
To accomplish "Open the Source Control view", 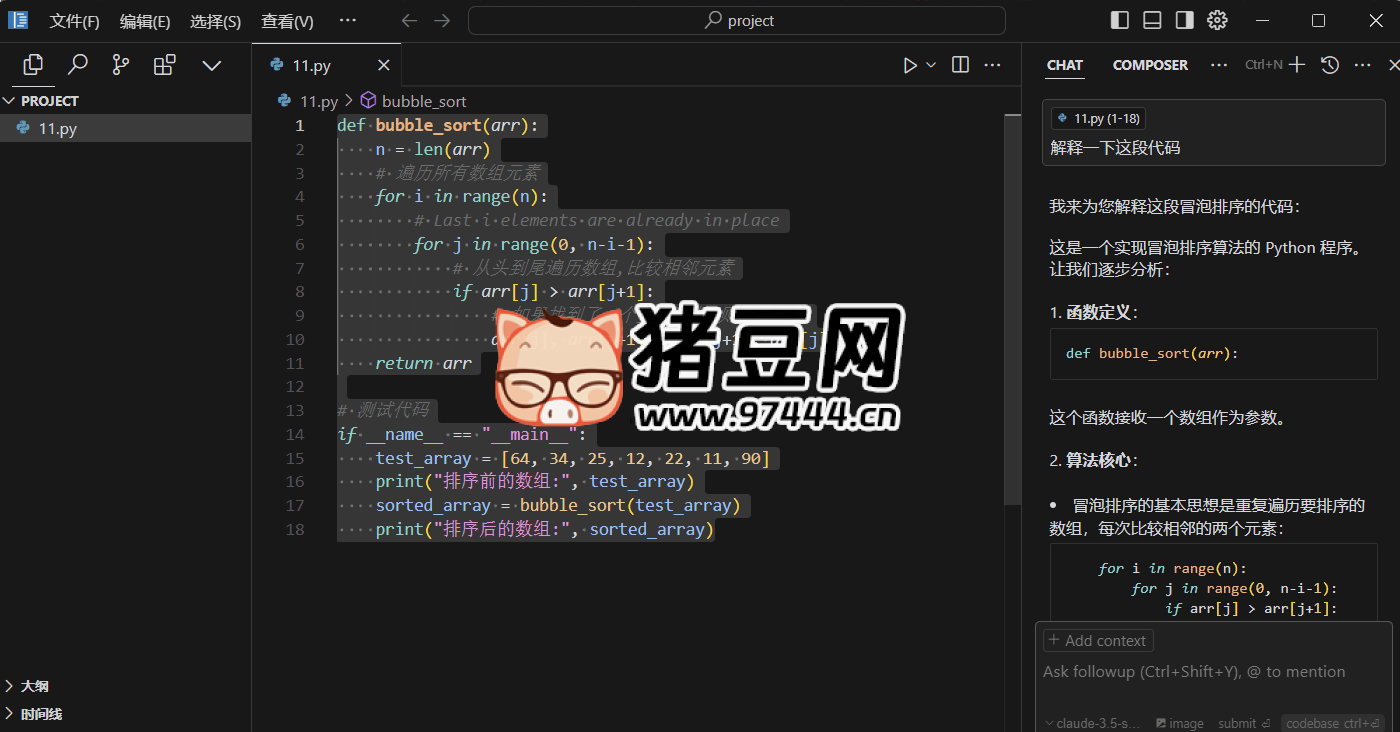I will (x=120, y=64).
